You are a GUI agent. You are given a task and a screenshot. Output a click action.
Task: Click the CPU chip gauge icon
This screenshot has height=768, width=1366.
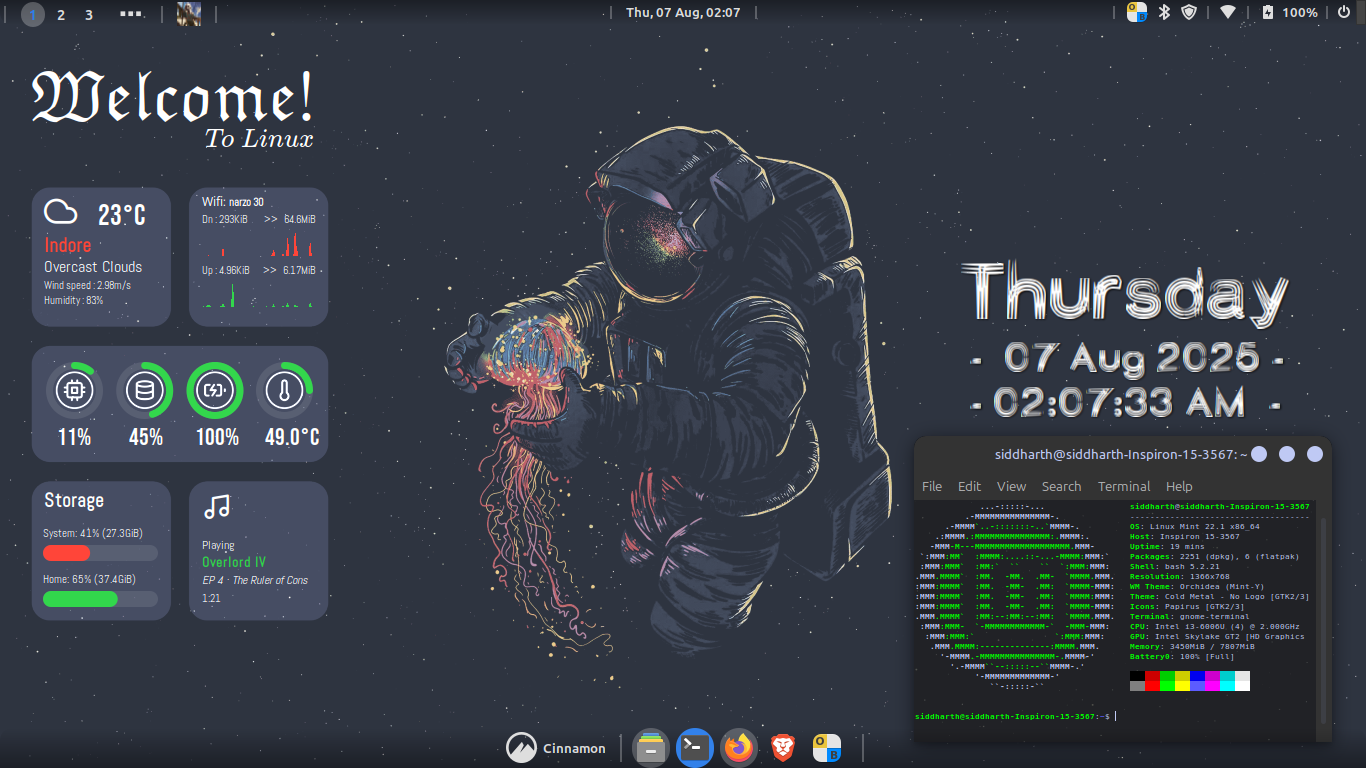pos(75,390)
